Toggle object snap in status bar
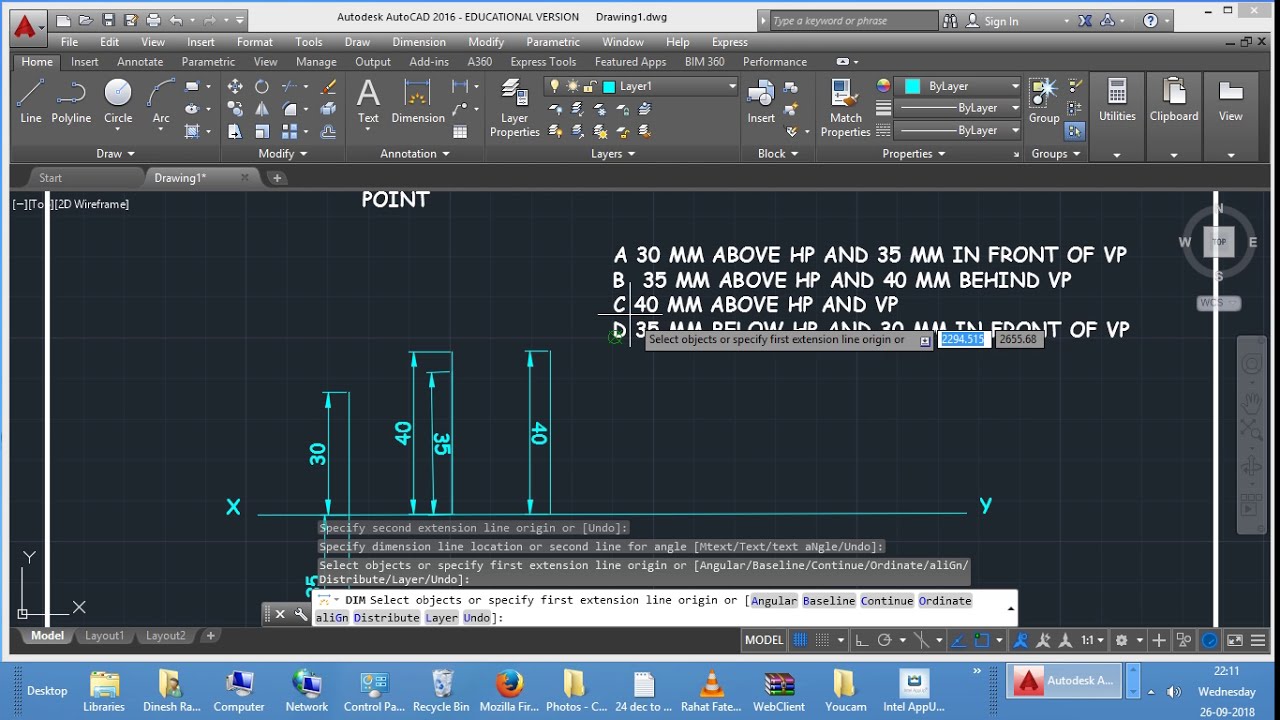 (982, 640)
